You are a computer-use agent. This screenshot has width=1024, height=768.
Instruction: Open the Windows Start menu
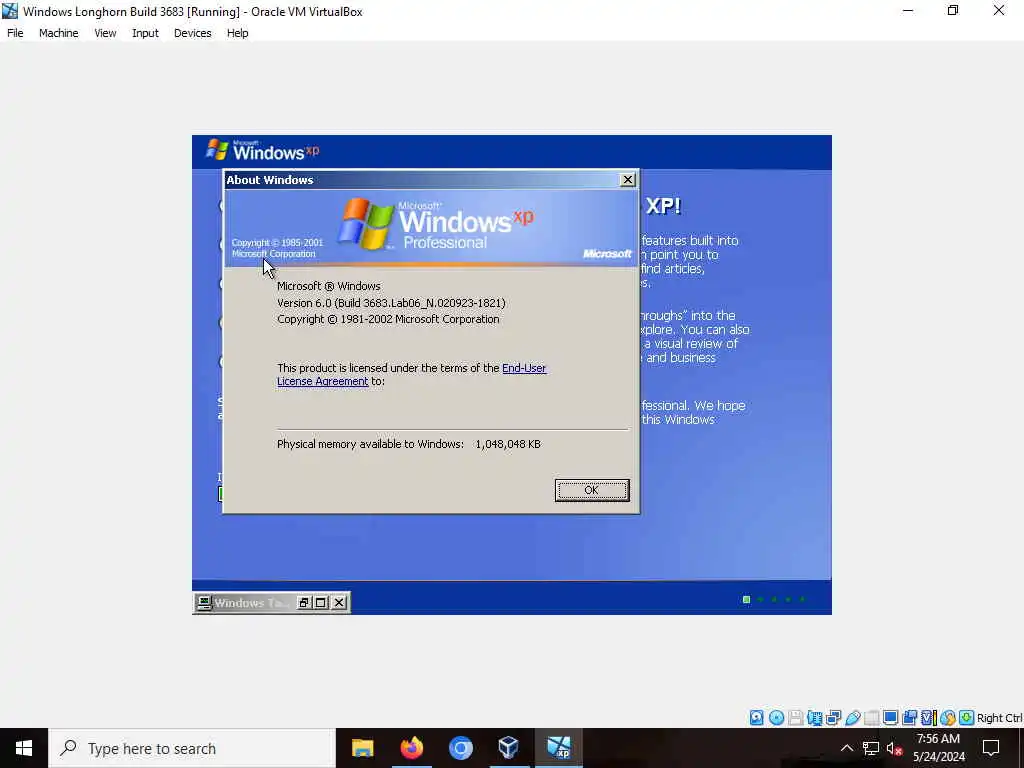(24, 748)
